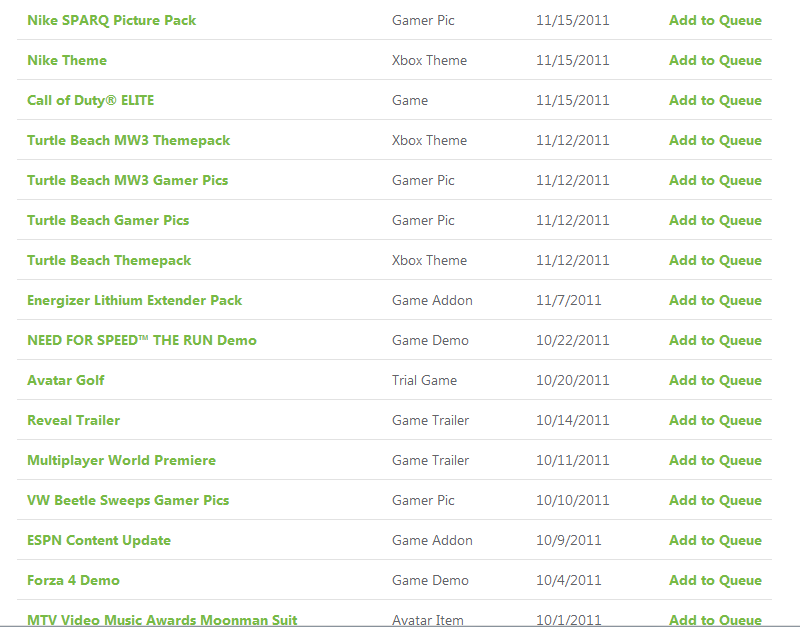Screen dimensions: 800x627
Task: Select Game Addon type in ESPN row
Action: pyautogui.click(x=432, y=540)
